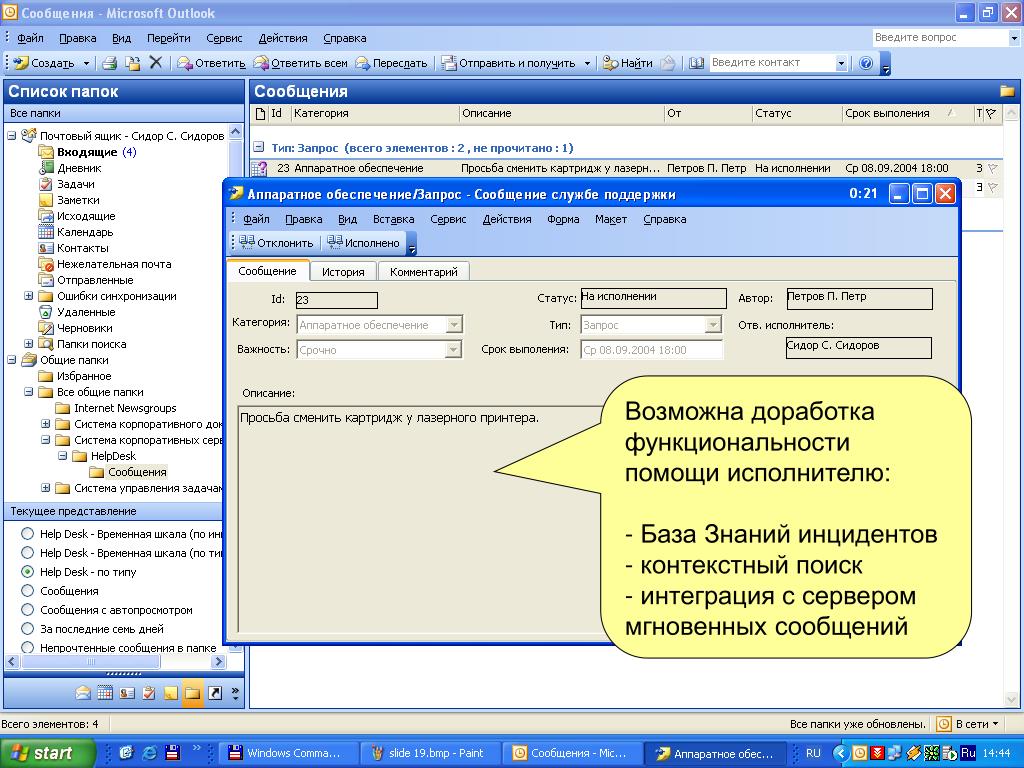
Task: Click the blue Help question-mark icon
Action: (x=866, y=63)
